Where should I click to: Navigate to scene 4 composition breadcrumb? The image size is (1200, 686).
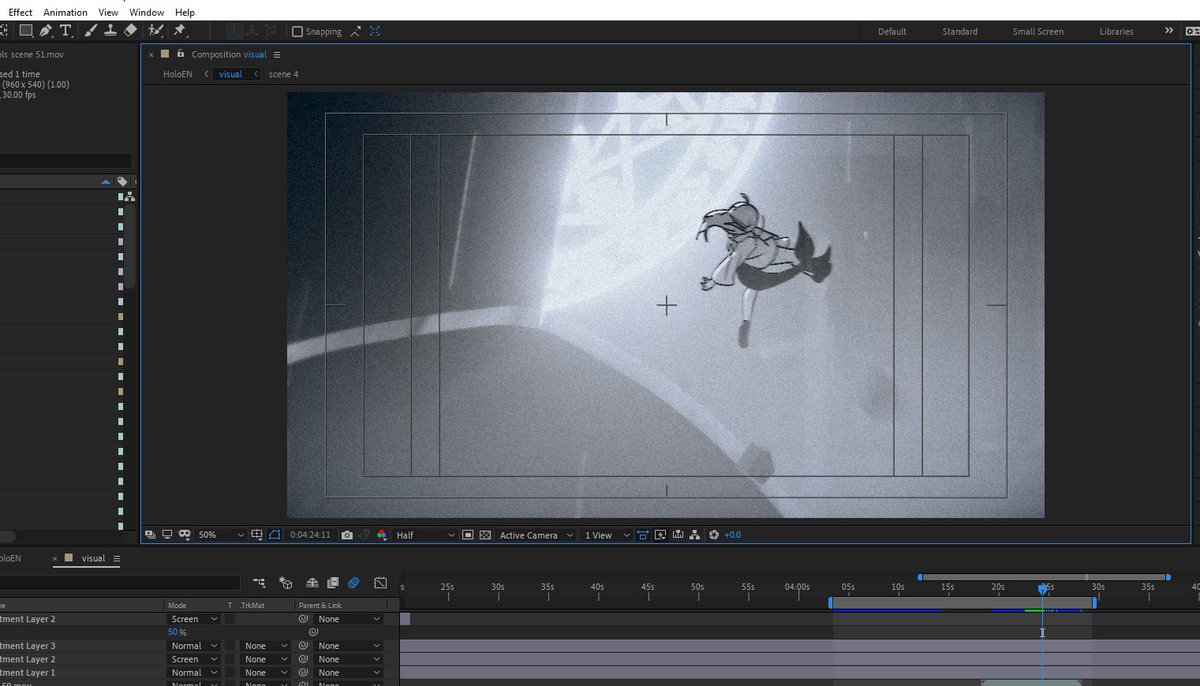click(x=283, y=74)
